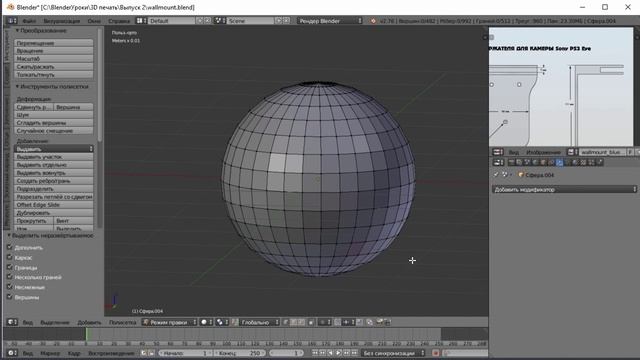Jump to the end frame in timeline
The height and width of the screenshot is (360, 640).
(354, 353)
